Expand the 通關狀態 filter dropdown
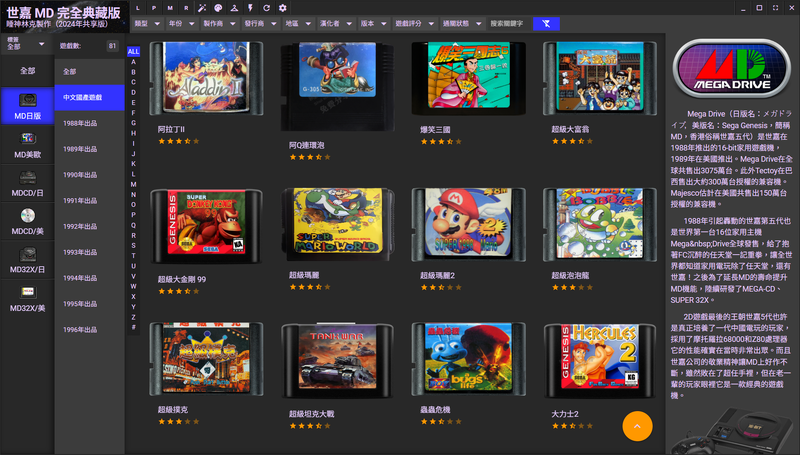Image resolution: width=800 pixels, height=455 pixels. coord(462,23)
